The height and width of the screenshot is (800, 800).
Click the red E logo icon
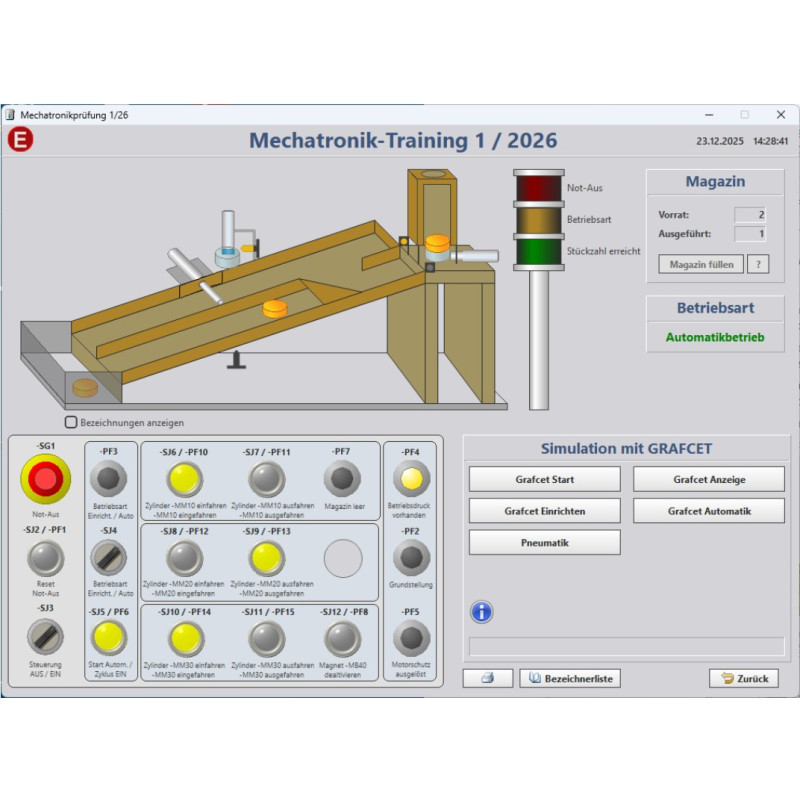click(x=19, y=141)
